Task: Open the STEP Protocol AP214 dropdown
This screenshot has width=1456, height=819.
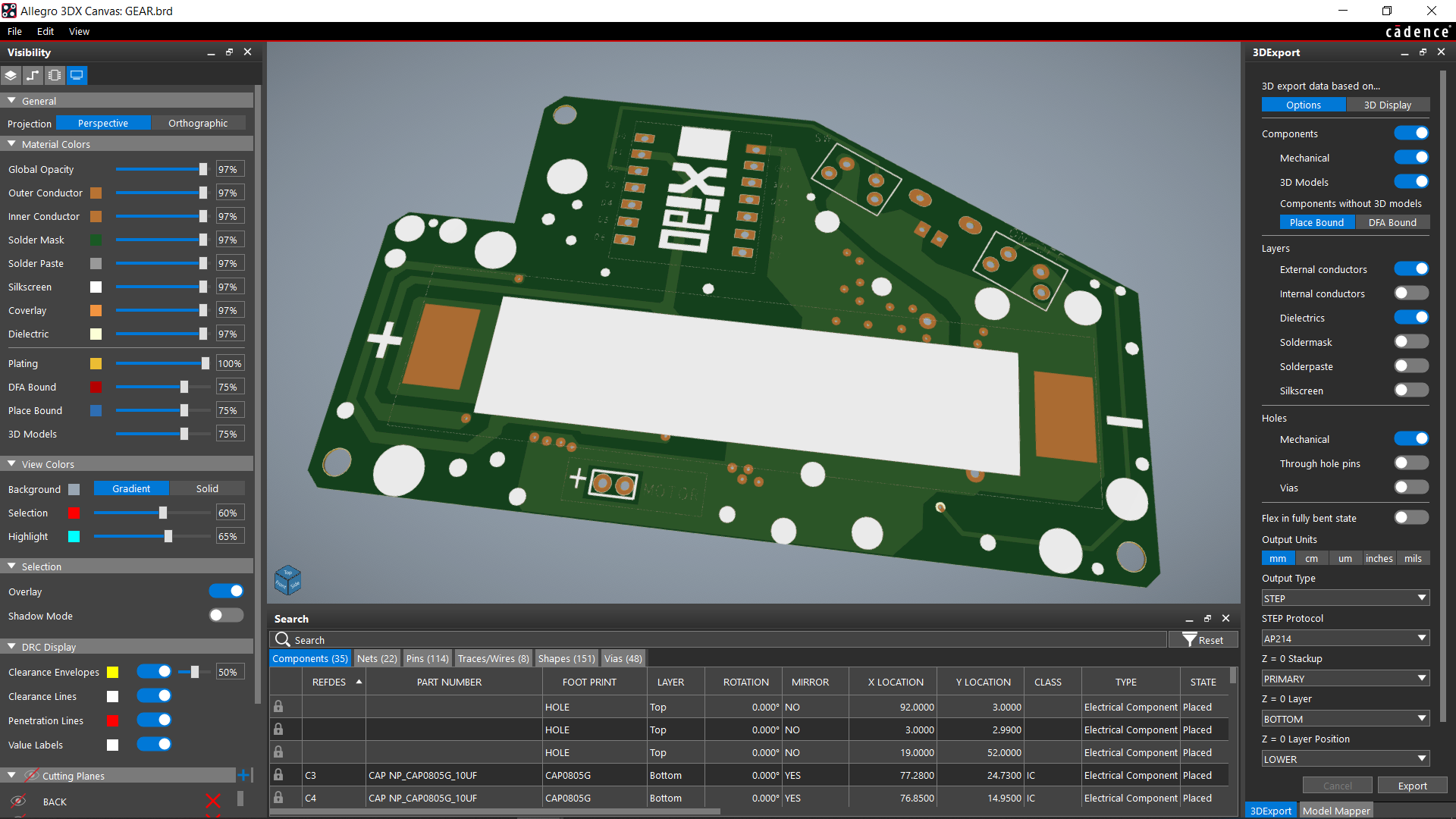Action: (1345, 639)
